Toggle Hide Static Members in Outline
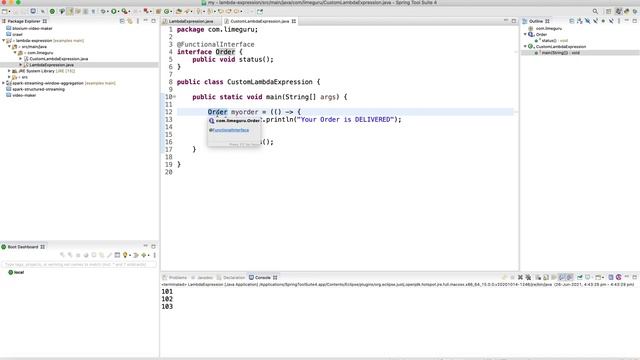The width and height of the screenshot is (640, 360). [596, 21]
